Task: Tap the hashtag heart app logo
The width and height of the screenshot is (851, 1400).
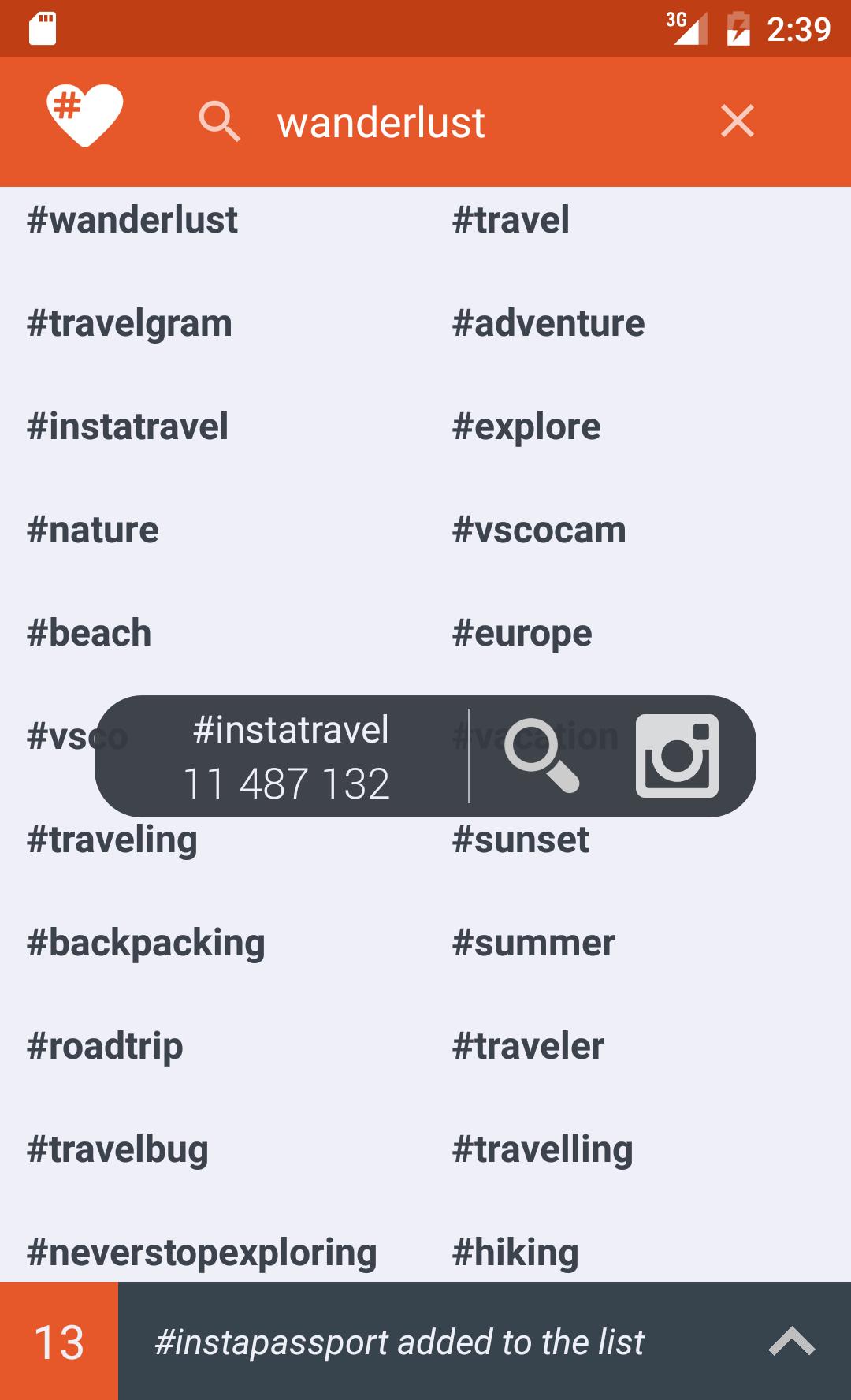Action: (84, 115)
